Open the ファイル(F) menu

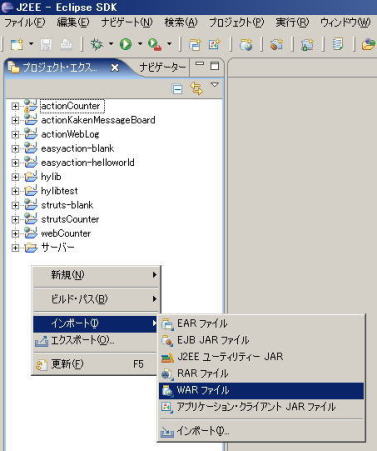coord(24,23)
